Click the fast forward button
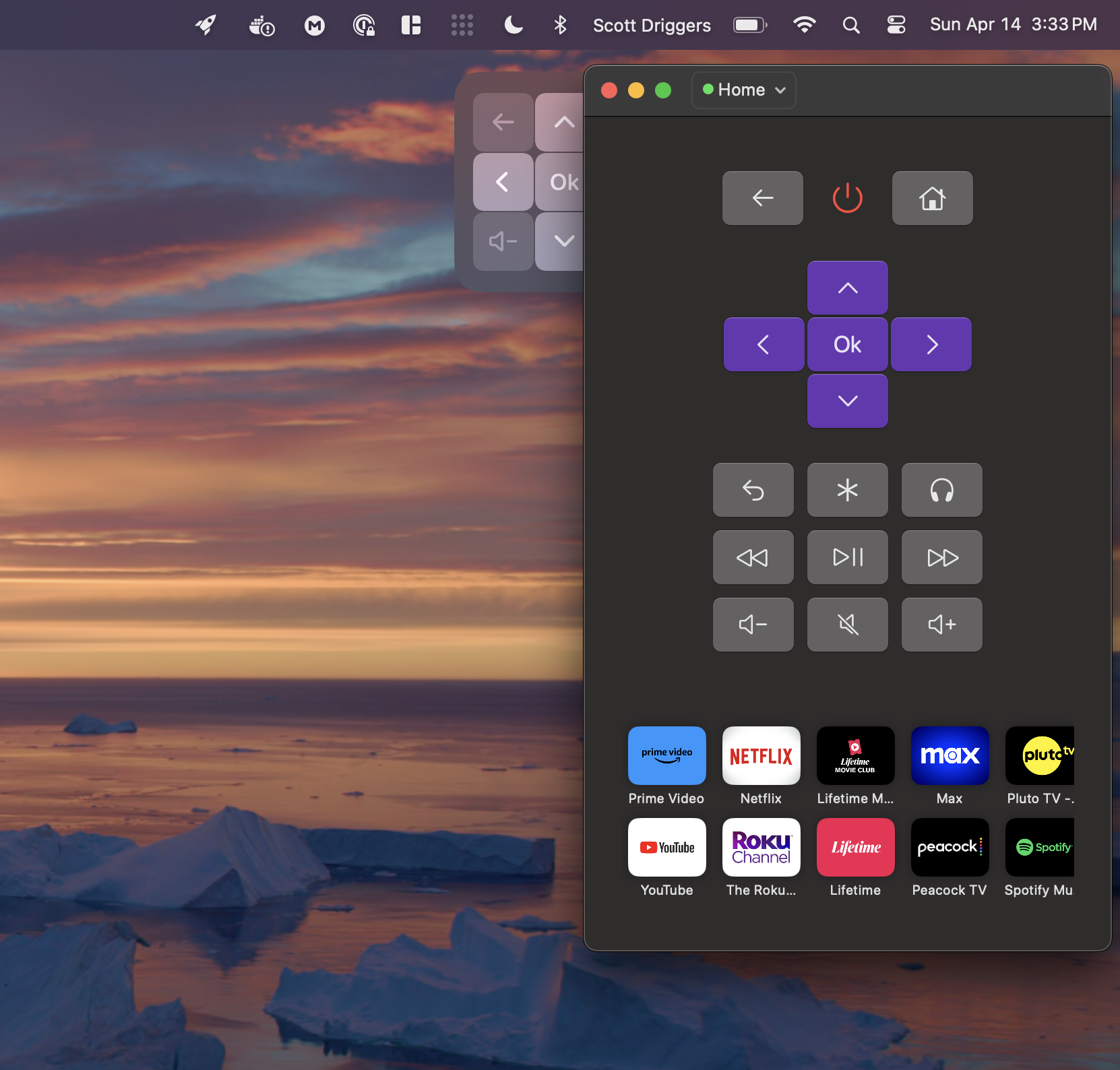Image resolution: width=1120 pixels, height=1070 pixels. pos(941,557)
